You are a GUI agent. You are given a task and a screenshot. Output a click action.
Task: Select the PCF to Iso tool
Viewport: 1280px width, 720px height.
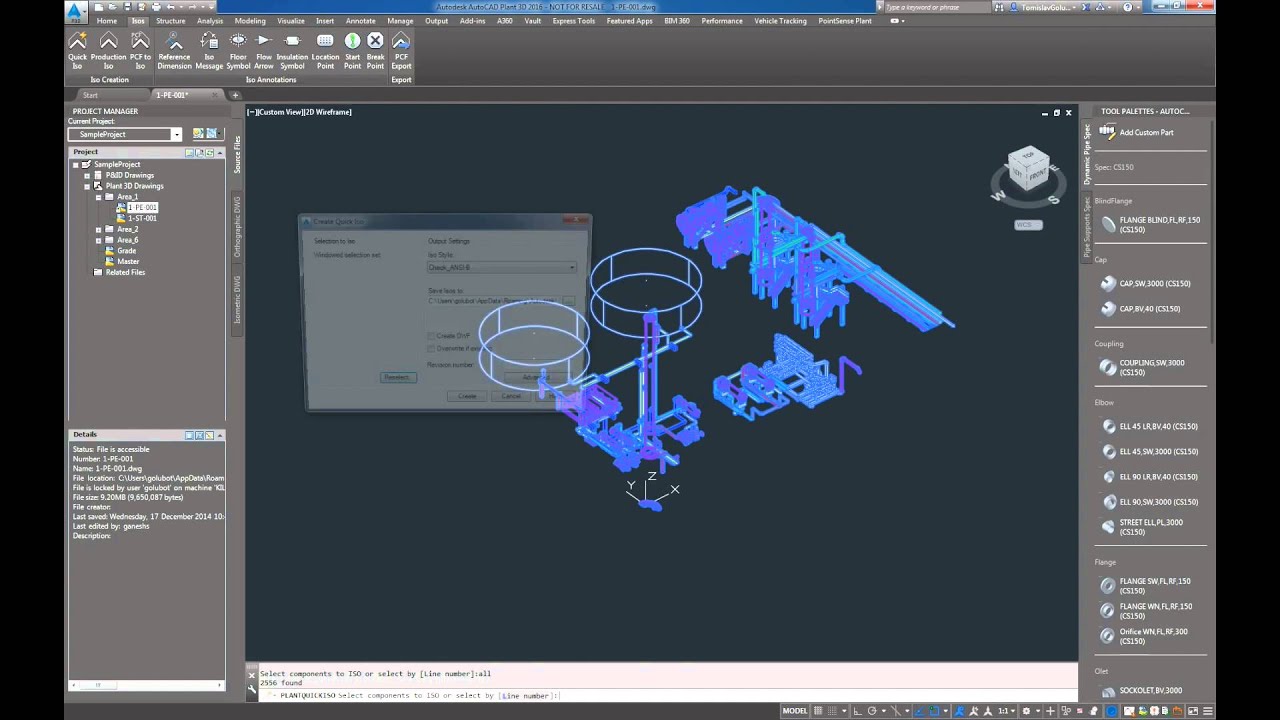click(140, 50)
